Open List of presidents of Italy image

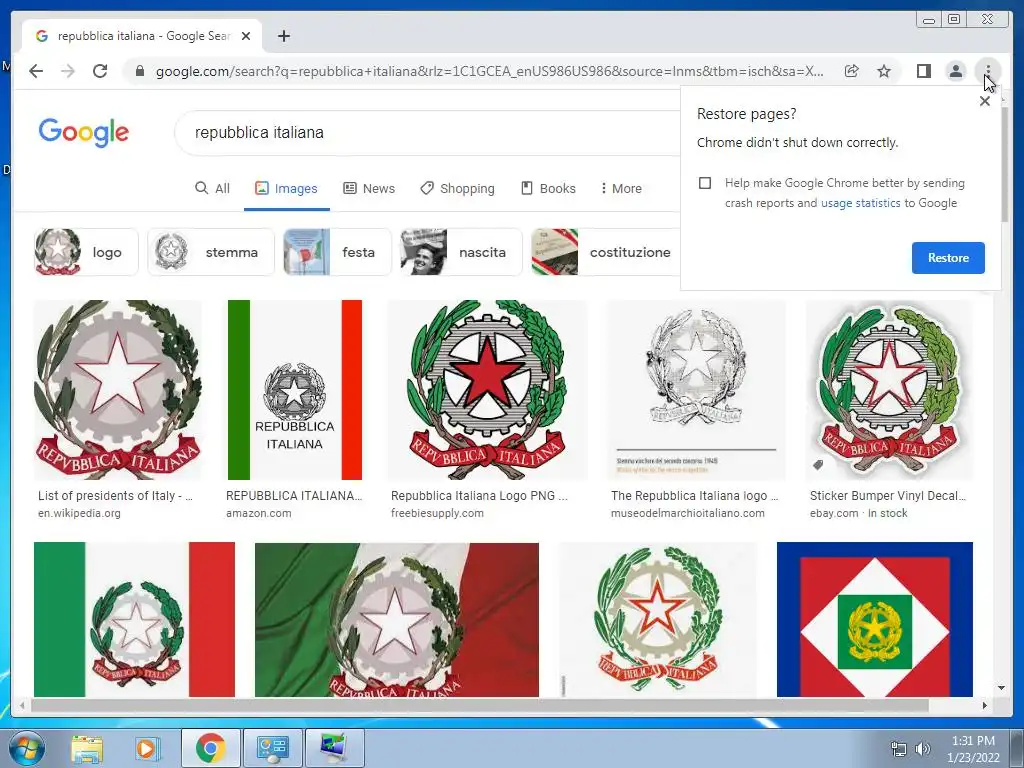point(118,390)
